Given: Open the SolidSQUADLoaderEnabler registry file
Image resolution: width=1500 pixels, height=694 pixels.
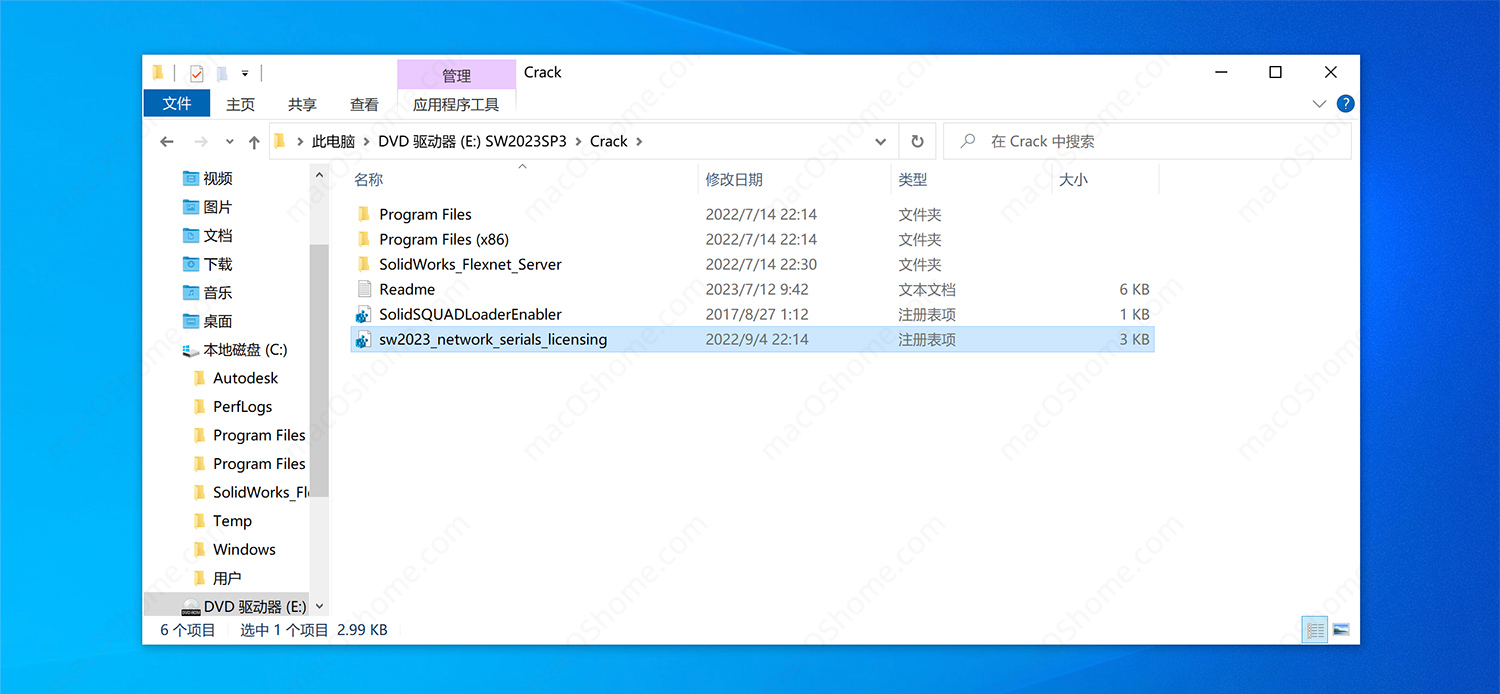Looking at the screenshot, I should [470, 314].
